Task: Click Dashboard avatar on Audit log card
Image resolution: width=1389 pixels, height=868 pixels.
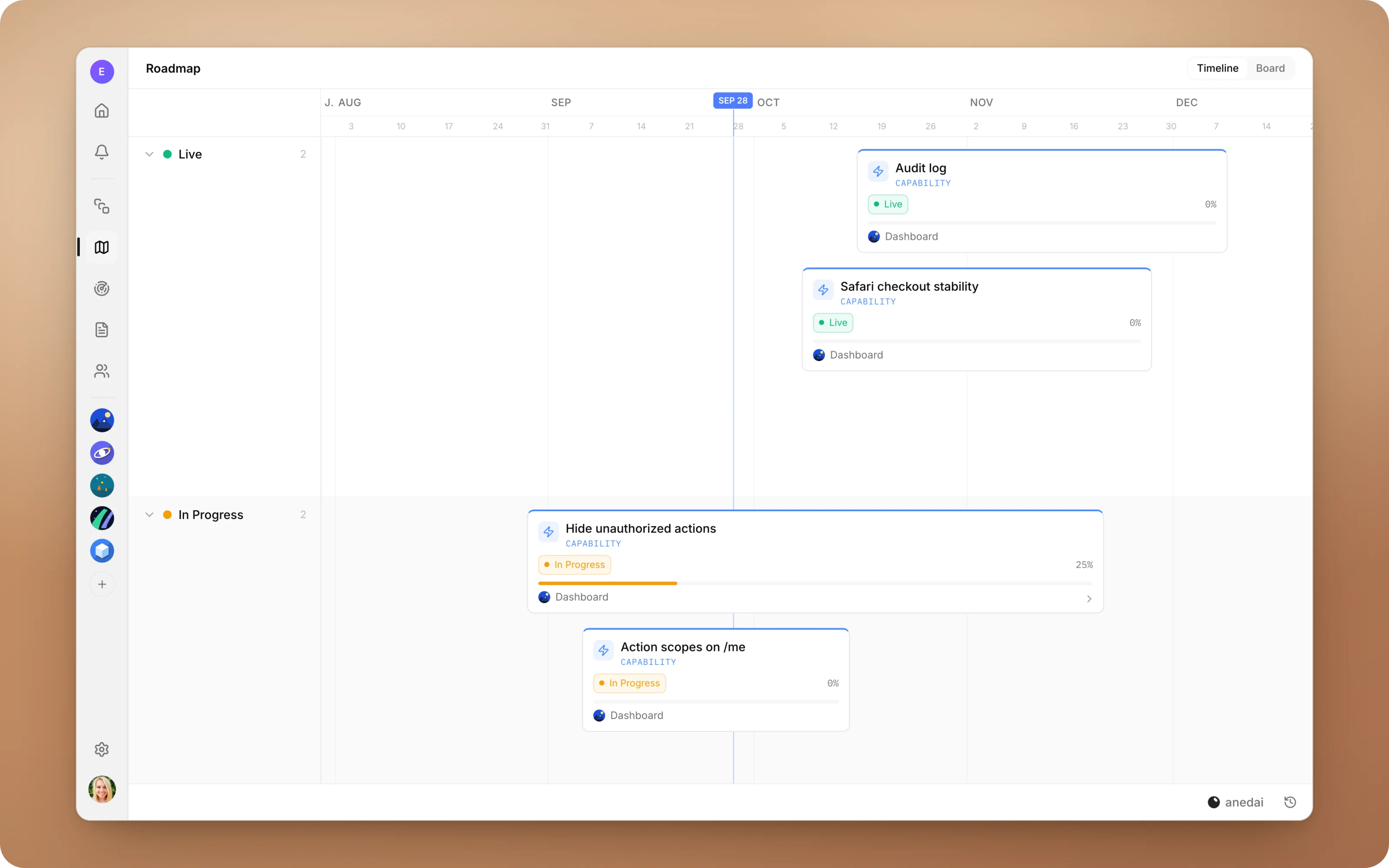Action: point(874,237)
